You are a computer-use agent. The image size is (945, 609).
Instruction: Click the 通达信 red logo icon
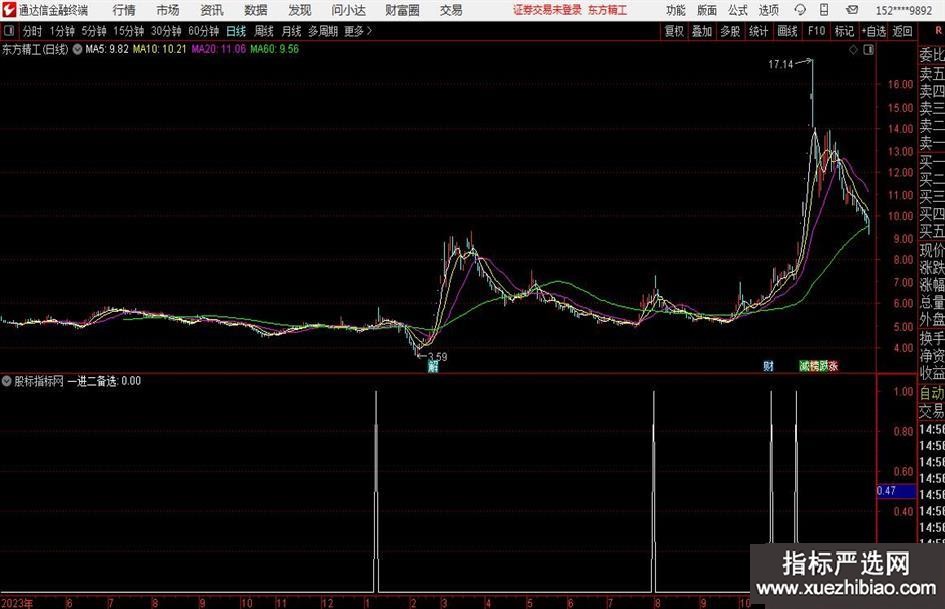coord(9,10)
